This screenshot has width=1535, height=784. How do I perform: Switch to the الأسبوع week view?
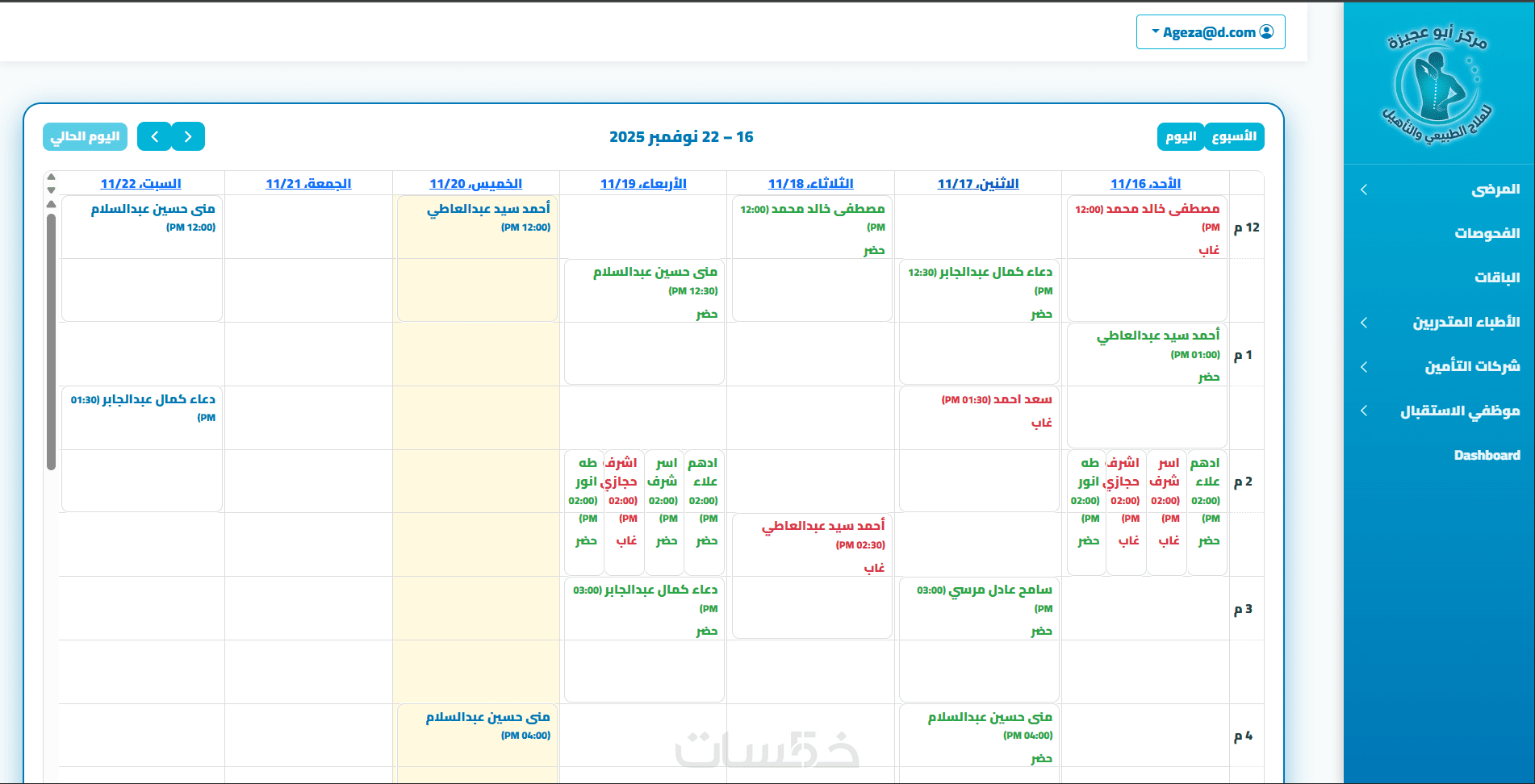[x=1234, y=136]
